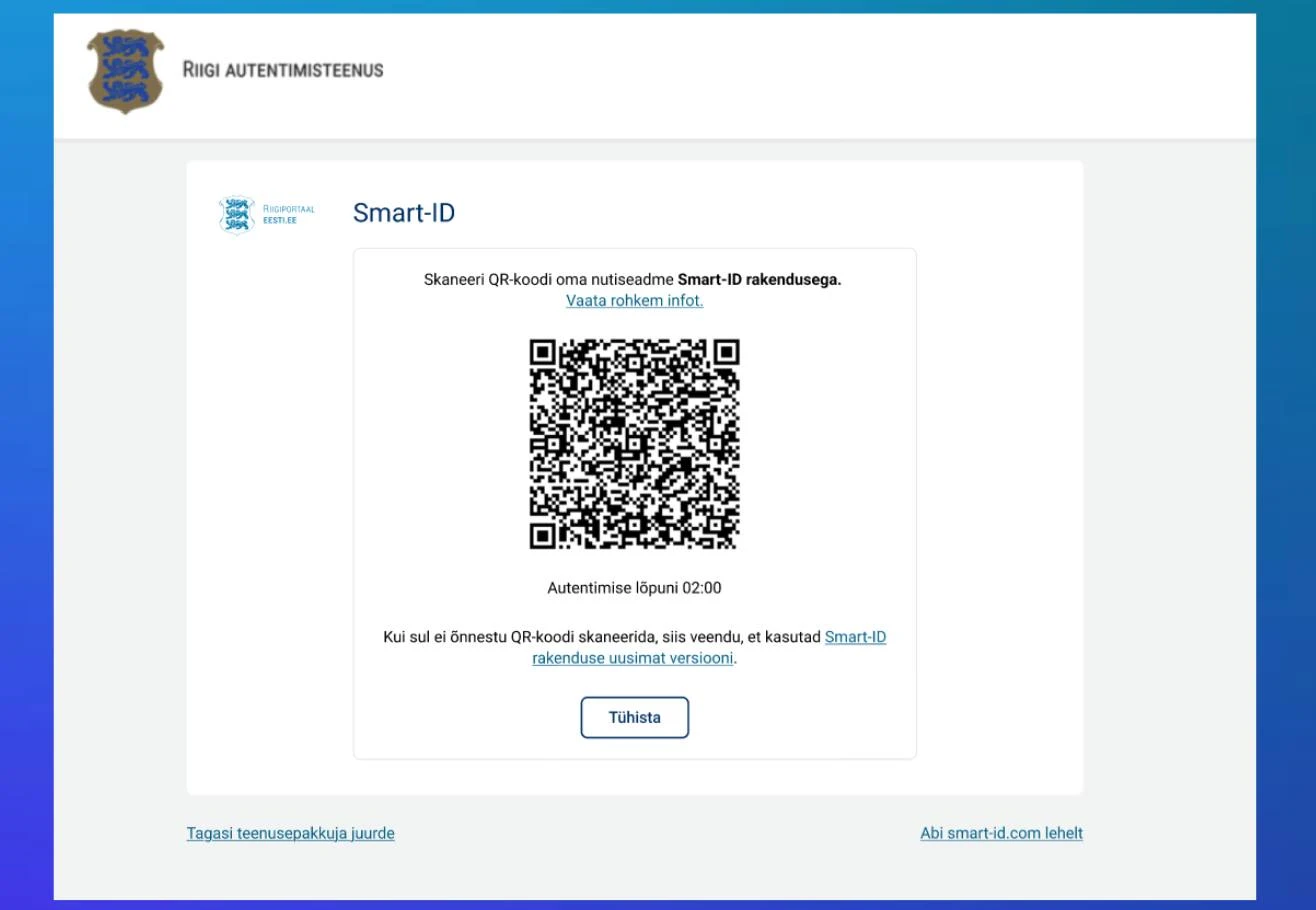This screenshot has width=1316, height=910.
Task: Click the "Autentimise lõpuni 02:00" countdown timer
Action: (634, 588)
